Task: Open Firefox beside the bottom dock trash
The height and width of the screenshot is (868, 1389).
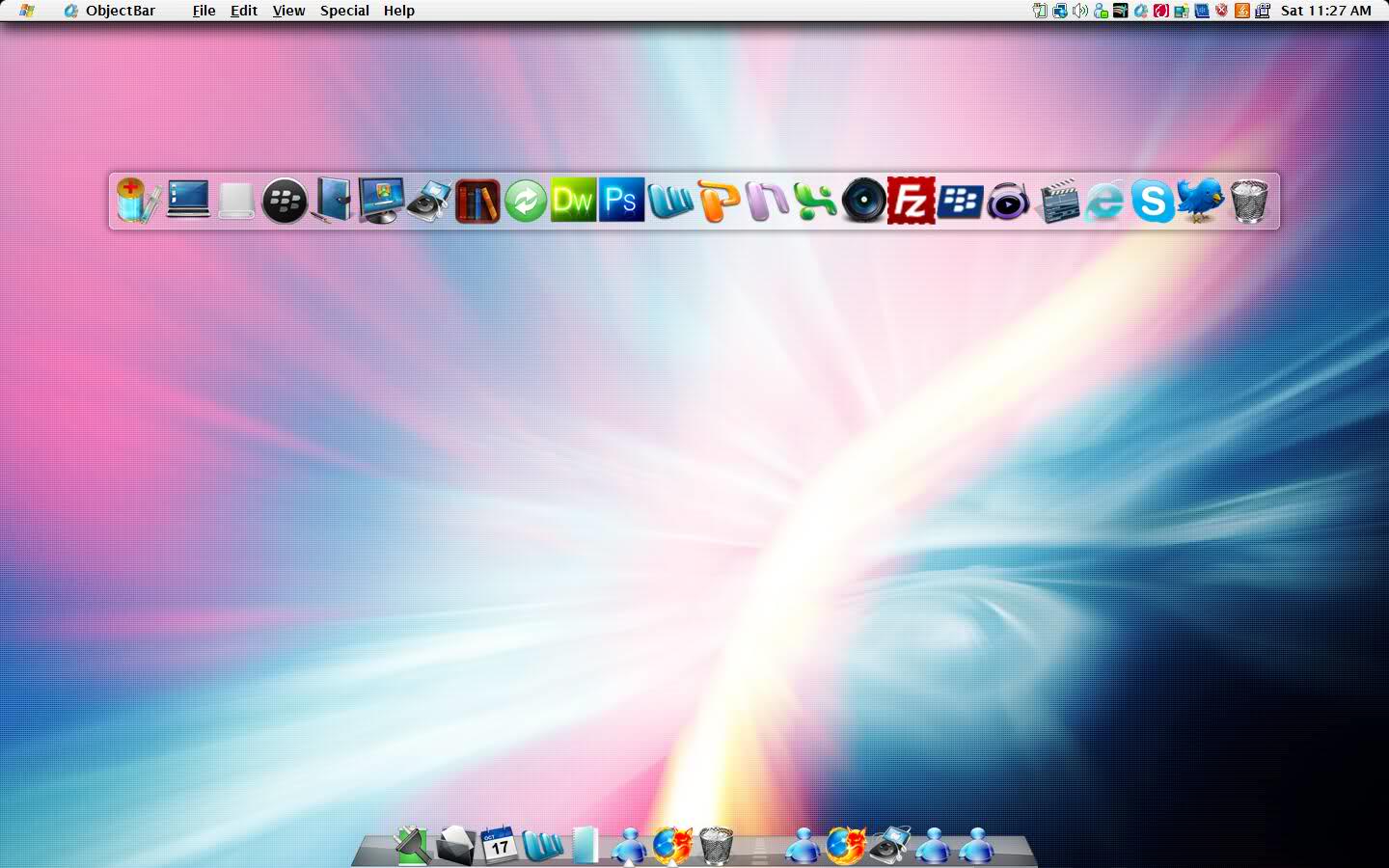Action: [672, 846]
